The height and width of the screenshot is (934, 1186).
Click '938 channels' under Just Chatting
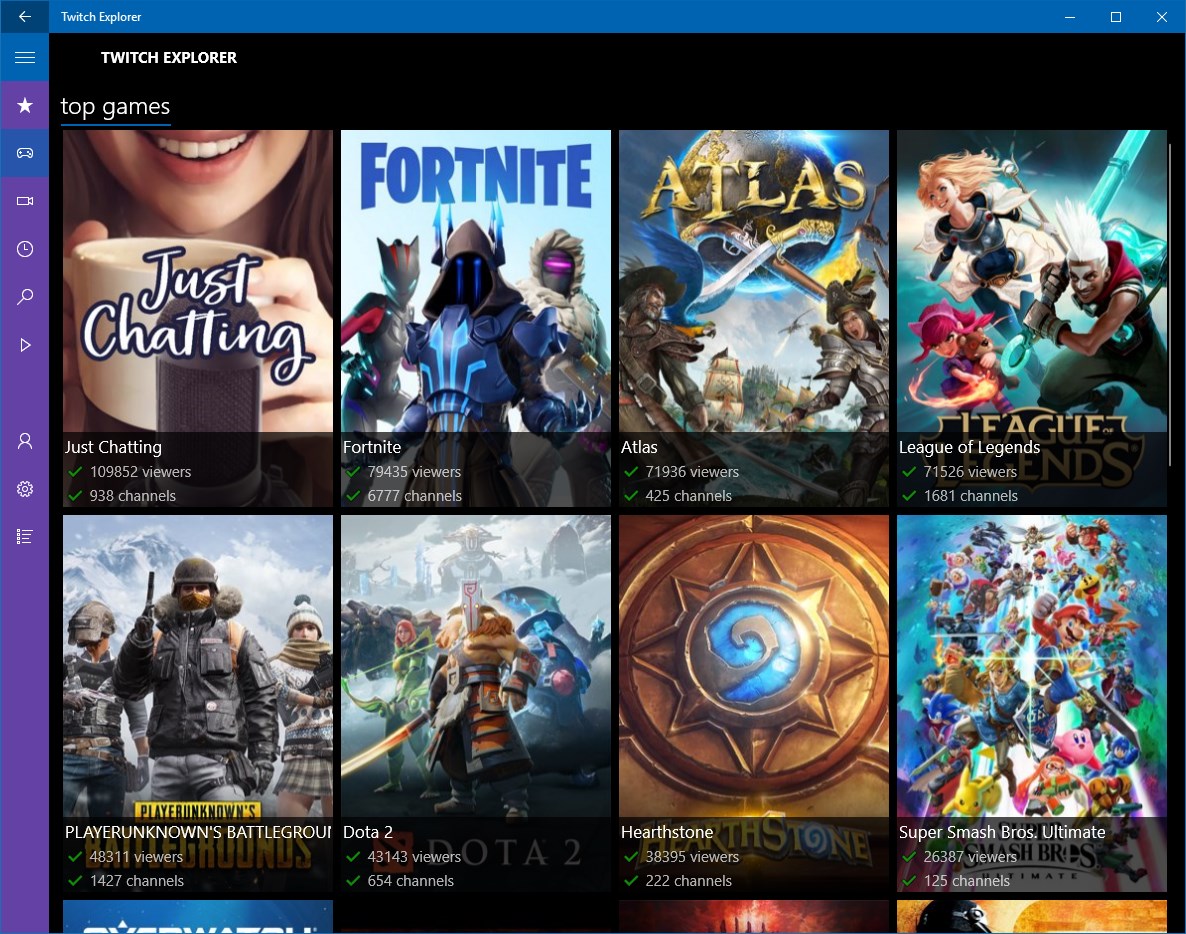click(x=132, y=496)
